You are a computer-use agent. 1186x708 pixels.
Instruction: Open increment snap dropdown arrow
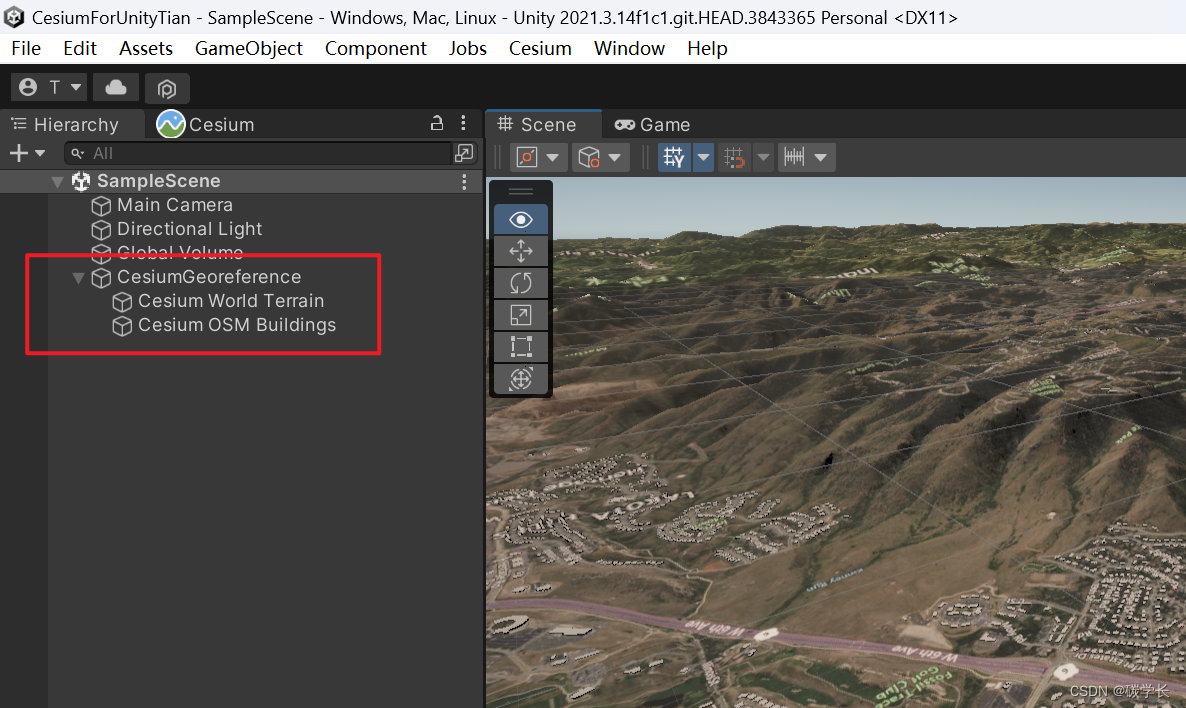[x=821, y=157]
